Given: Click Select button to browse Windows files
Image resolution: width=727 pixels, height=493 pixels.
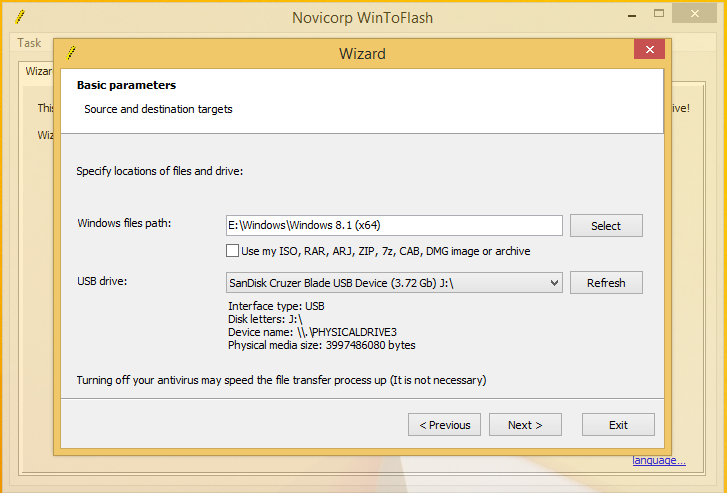Looking at the screenshot, I should point(606,226).
